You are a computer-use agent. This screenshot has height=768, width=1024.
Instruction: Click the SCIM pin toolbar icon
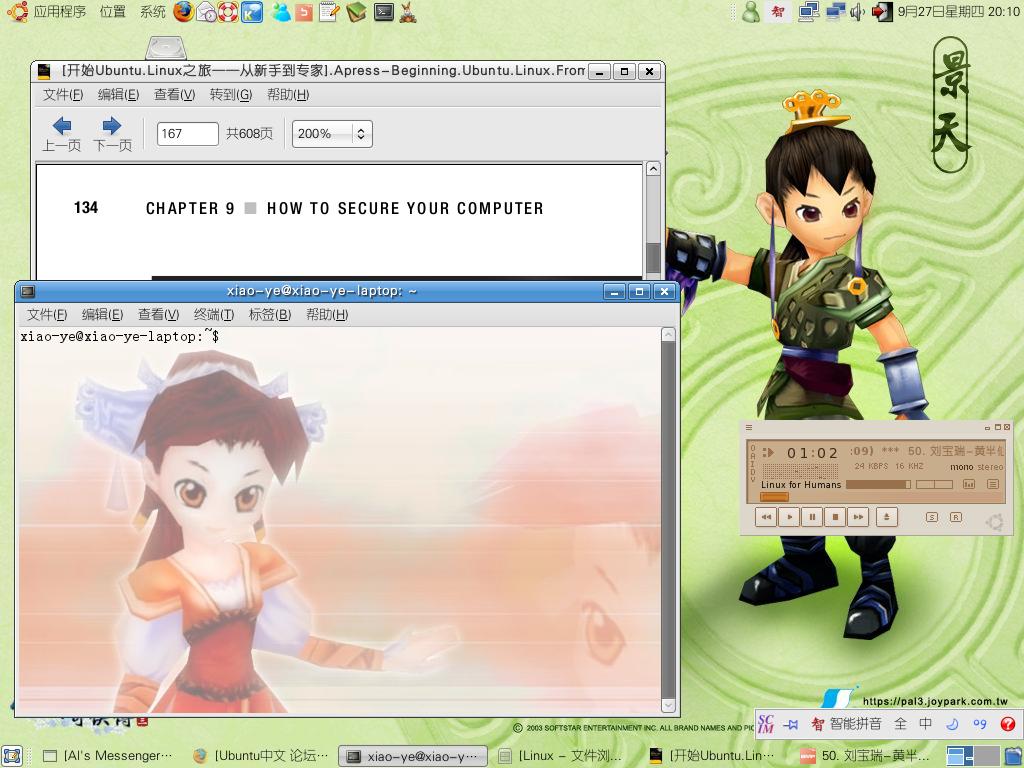(791, 724)
